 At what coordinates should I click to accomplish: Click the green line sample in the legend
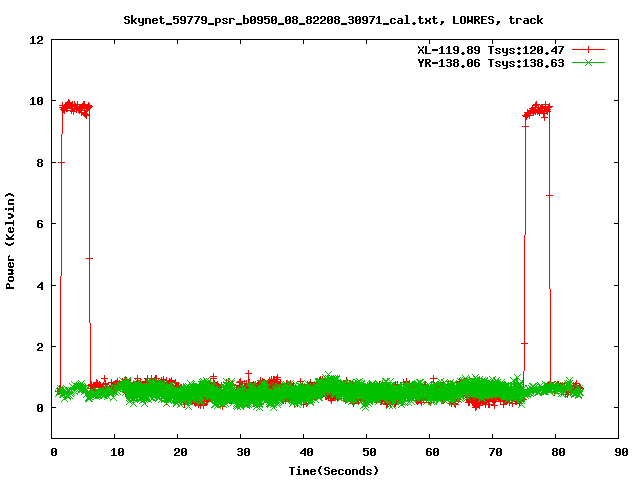pyautogui.click(x=588, y=63)
